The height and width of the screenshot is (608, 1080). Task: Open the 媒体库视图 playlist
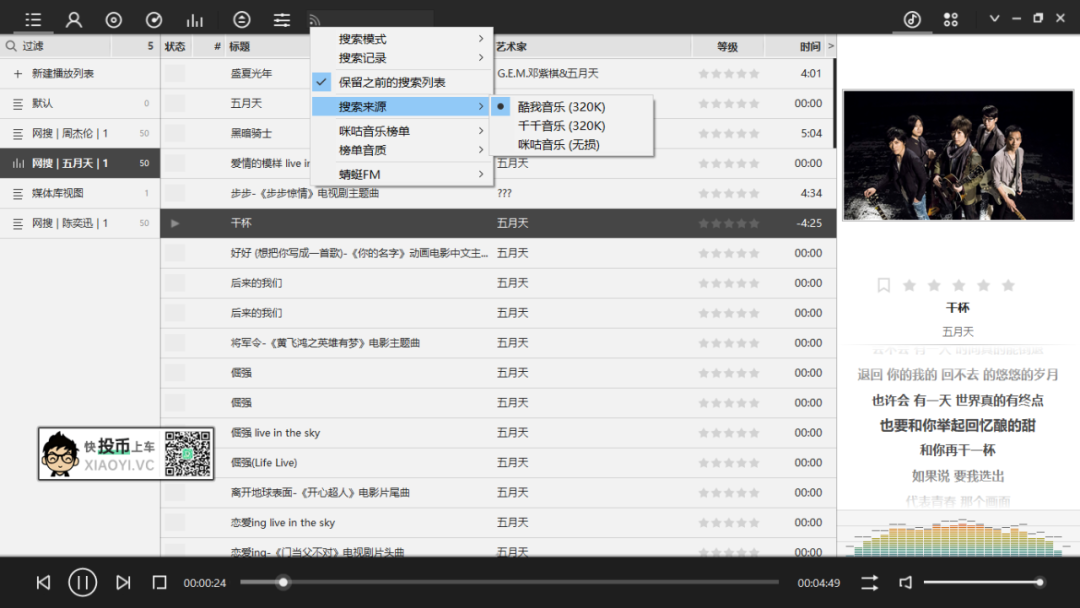80,193
